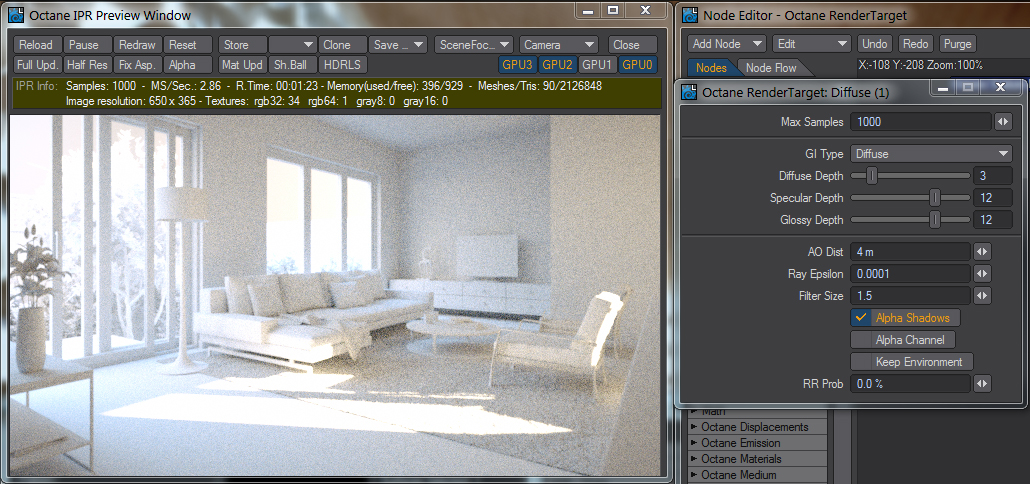This screenshot has width=1030, height=484.
Task: Switch to the Node Flow tab
Action: click(771, 68)
